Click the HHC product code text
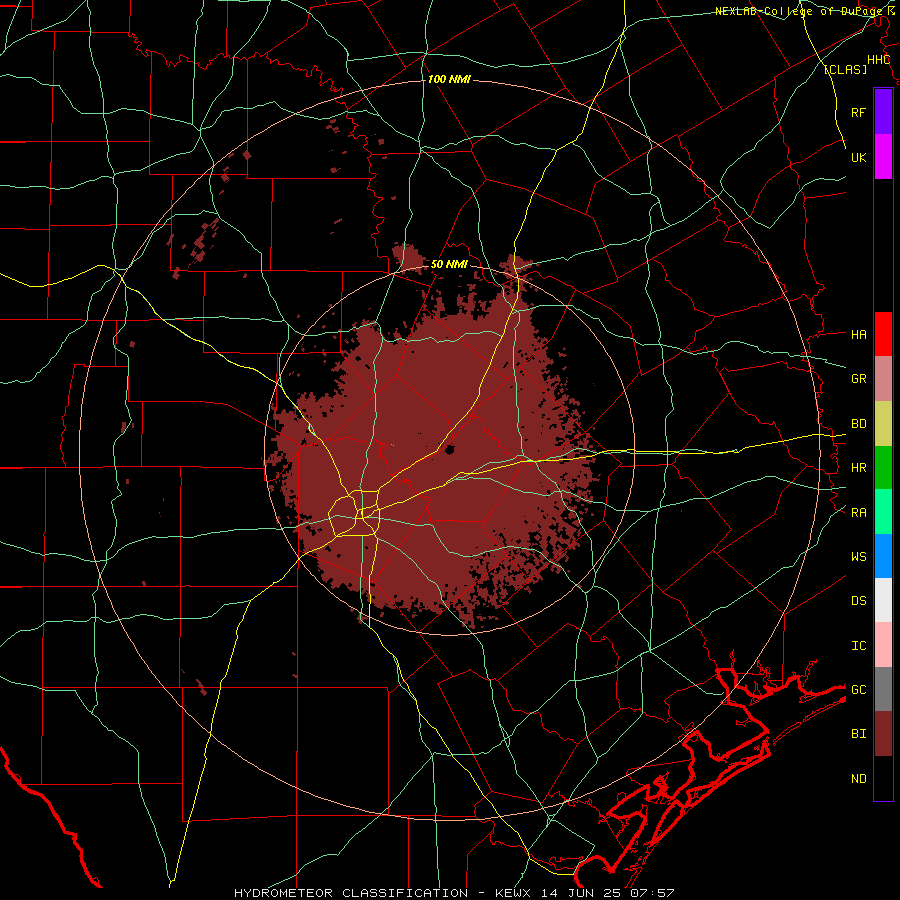The image size is (900, 900). point(879,60)
